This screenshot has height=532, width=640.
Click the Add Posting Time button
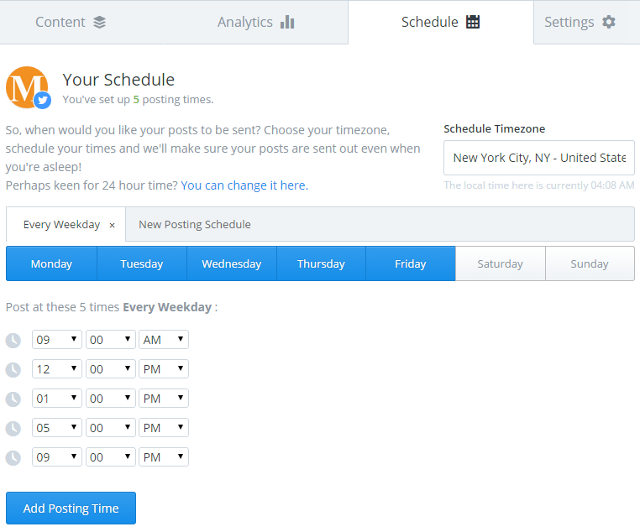point(71,508)
